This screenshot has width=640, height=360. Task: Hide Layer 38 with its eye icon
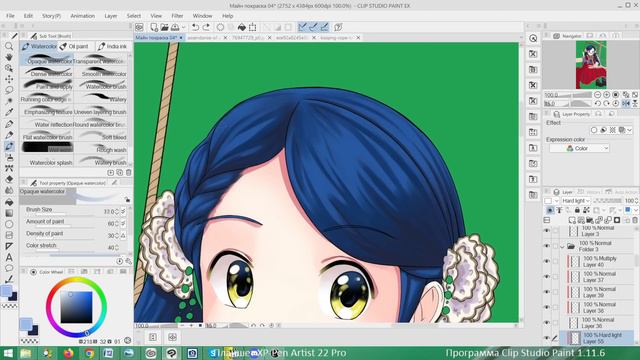click(547, 307)
